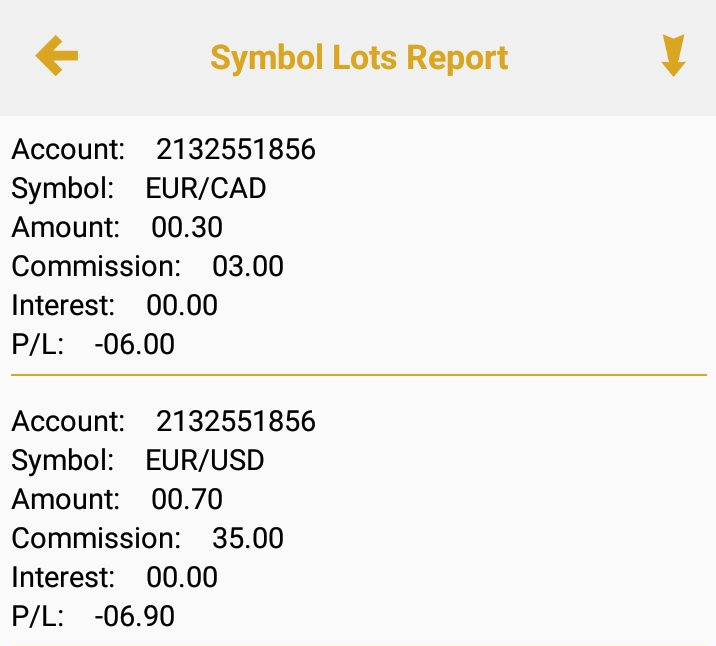Tap the download arrow icon
Image resolution: width=716 pixels, height=646 pixels.
tap(673, 56)
